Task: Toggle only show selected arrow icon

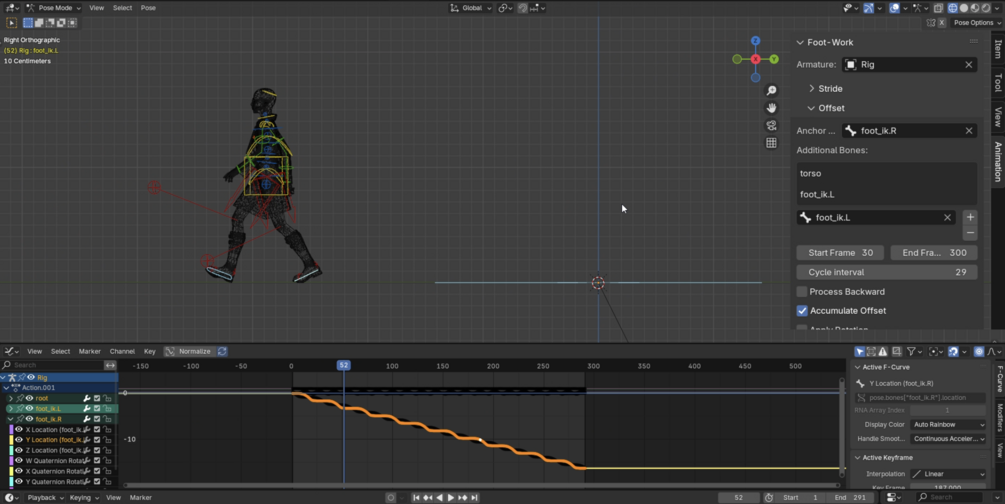Action: [x=860, y=351]
